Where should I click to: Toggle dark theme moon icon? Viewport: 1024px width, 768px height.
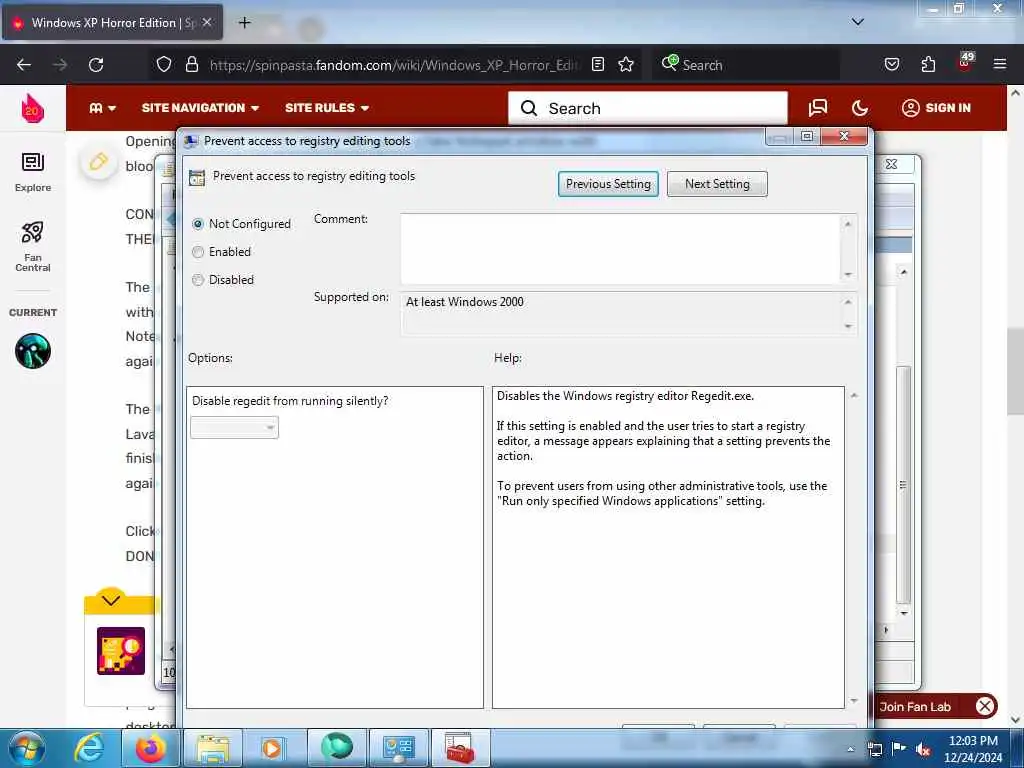tap(860, 108)
